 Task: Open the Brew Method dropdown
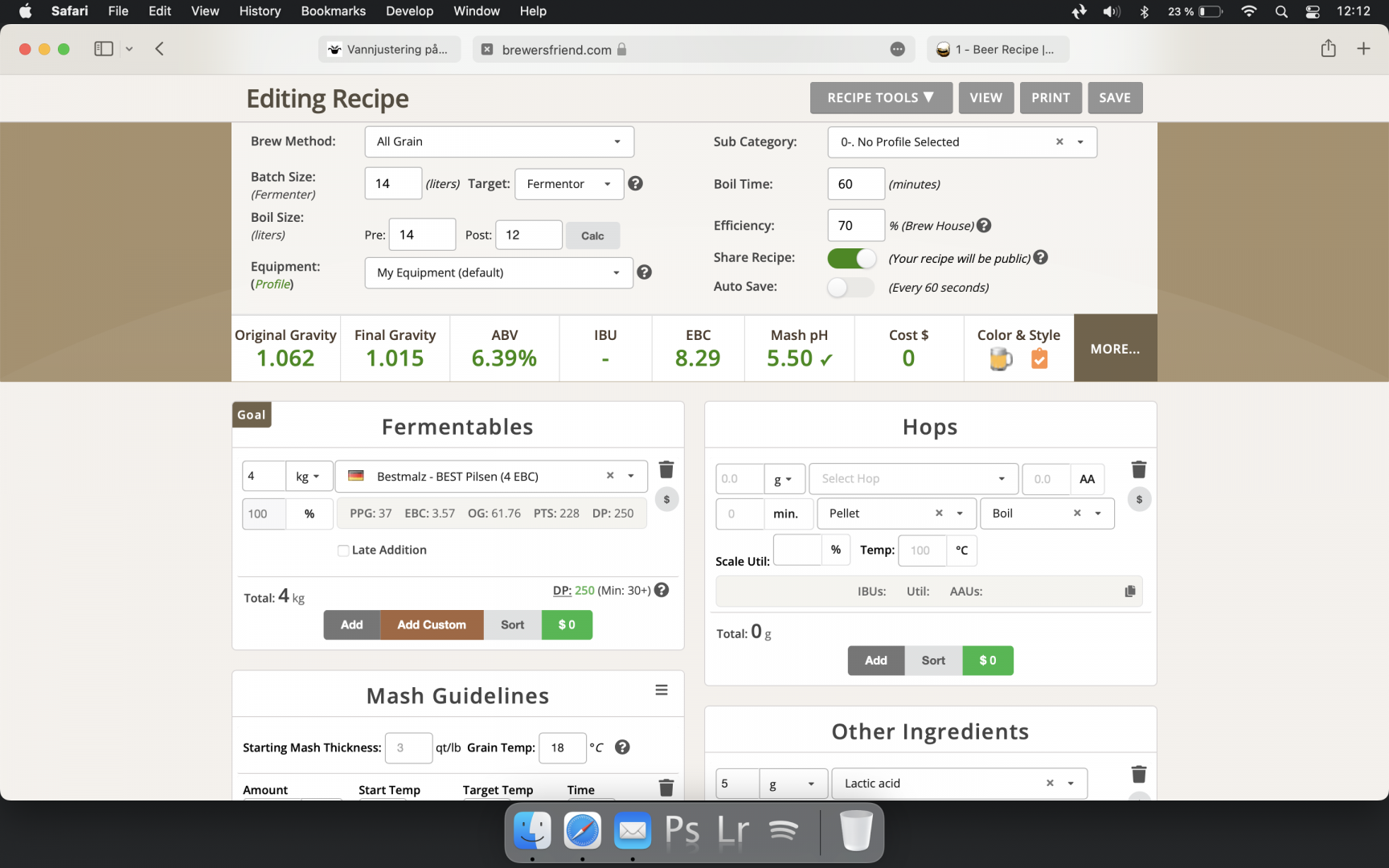499,141
